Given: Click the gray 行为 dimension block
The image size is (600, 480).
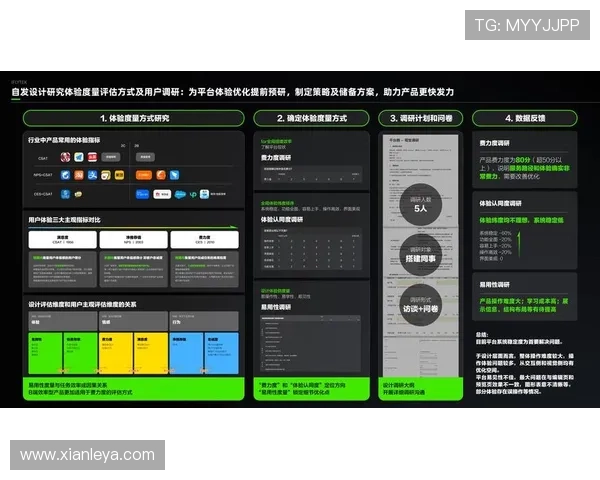Looking at the screenshot, I should (205, 321).
